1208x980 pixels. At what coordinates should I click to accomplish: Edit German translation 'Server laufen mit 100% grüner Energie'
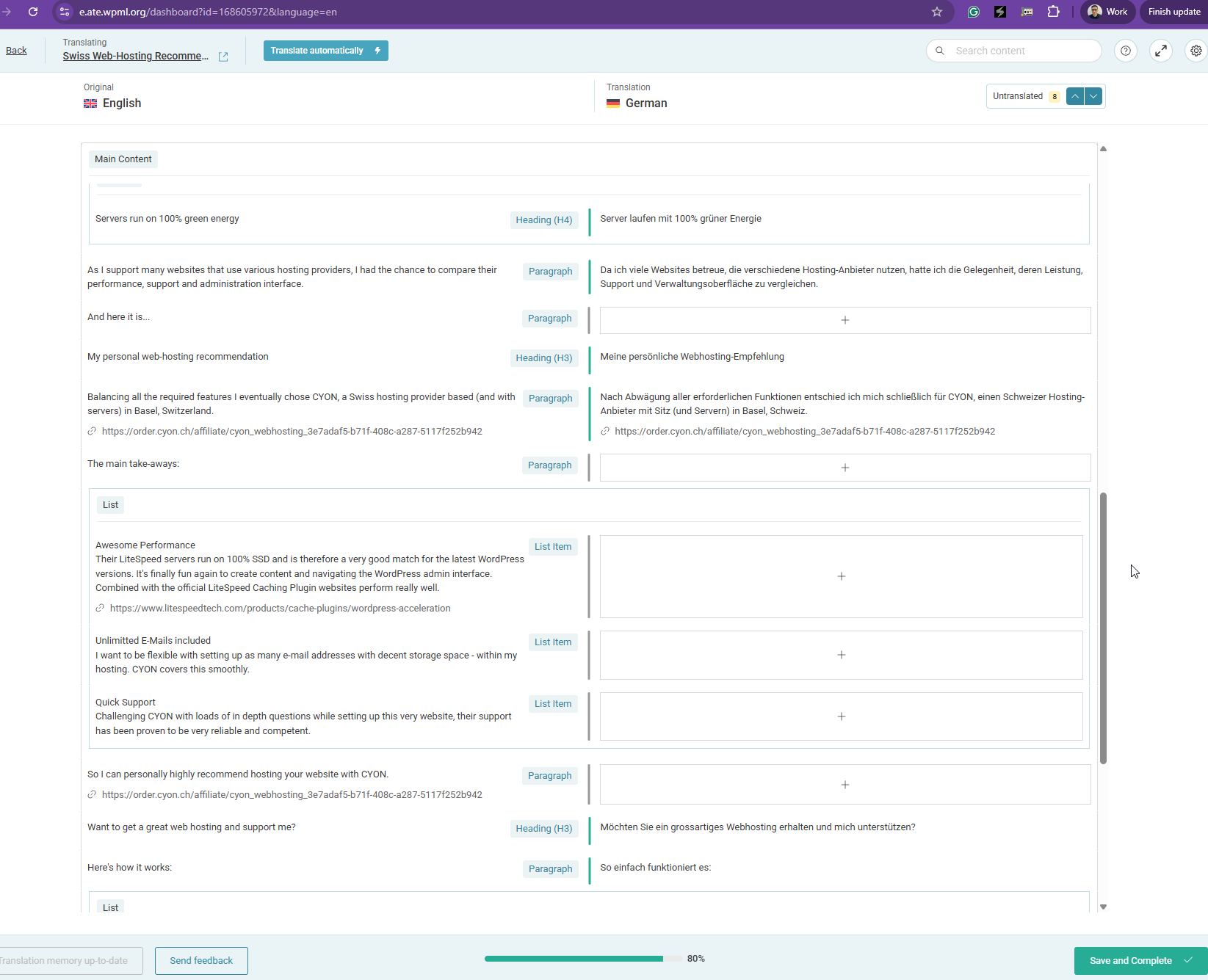pos(681,219)
